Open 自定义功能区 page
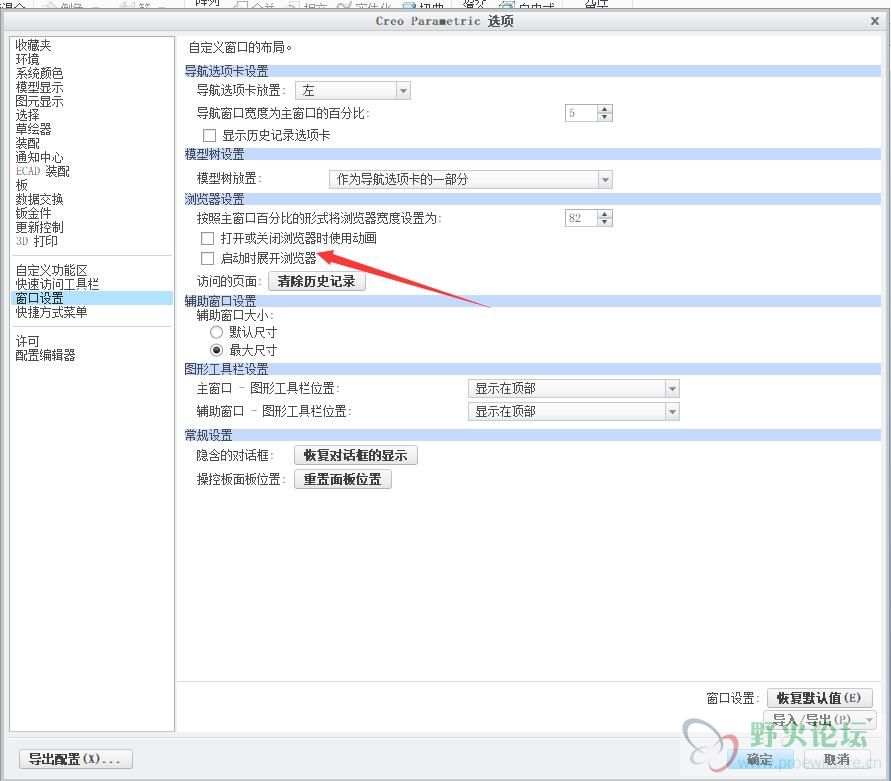The height and width of the screenshot is (781, 891). pyautogui.click(x=51, y=271)
